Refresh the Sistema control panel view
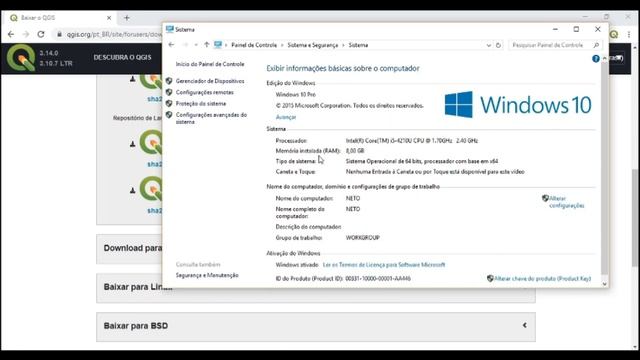This screenshot has width=640, height=360. (x=498, y=45)
